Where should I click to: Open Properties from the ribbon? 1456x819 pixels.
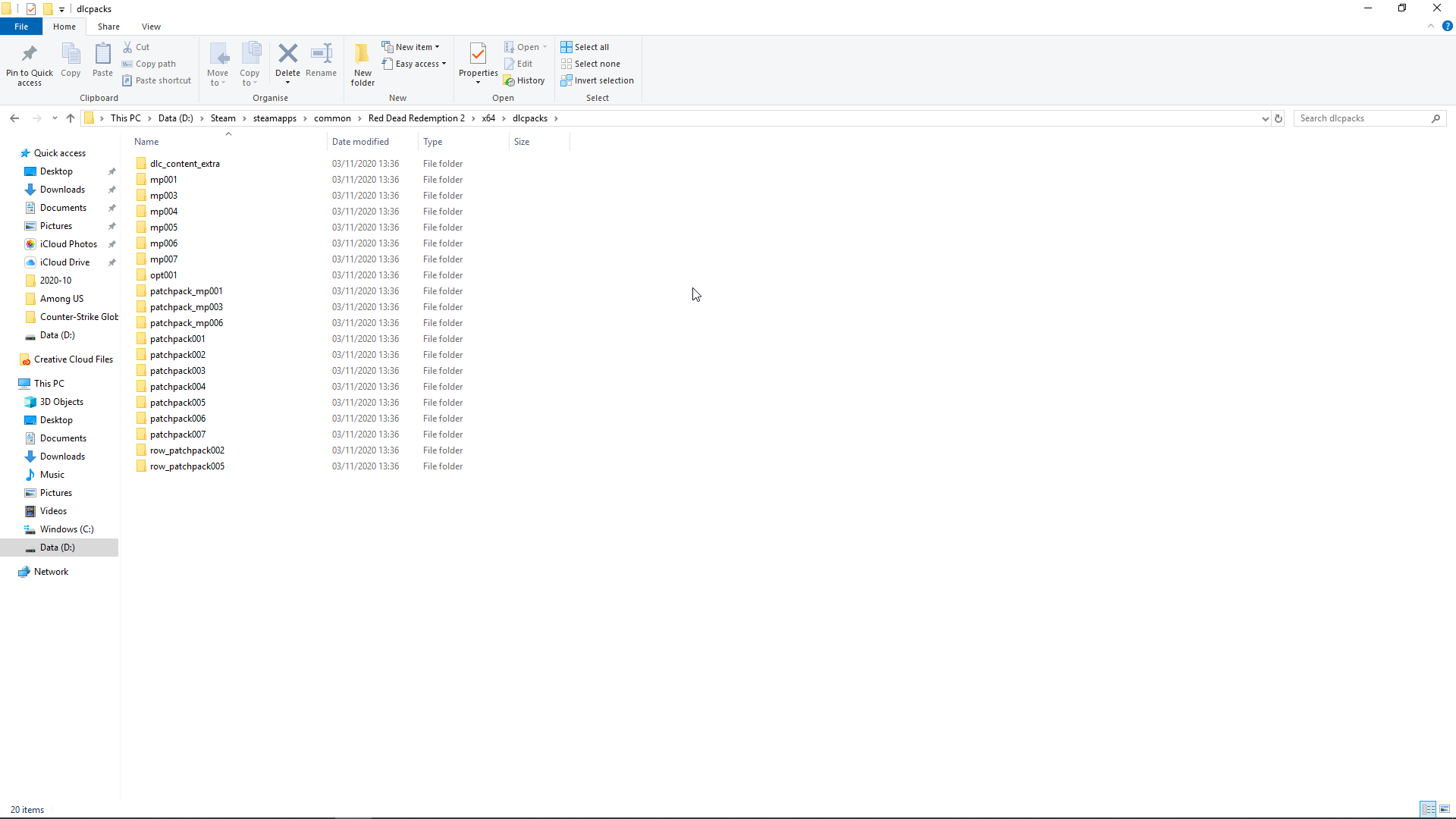pos(478,64)
